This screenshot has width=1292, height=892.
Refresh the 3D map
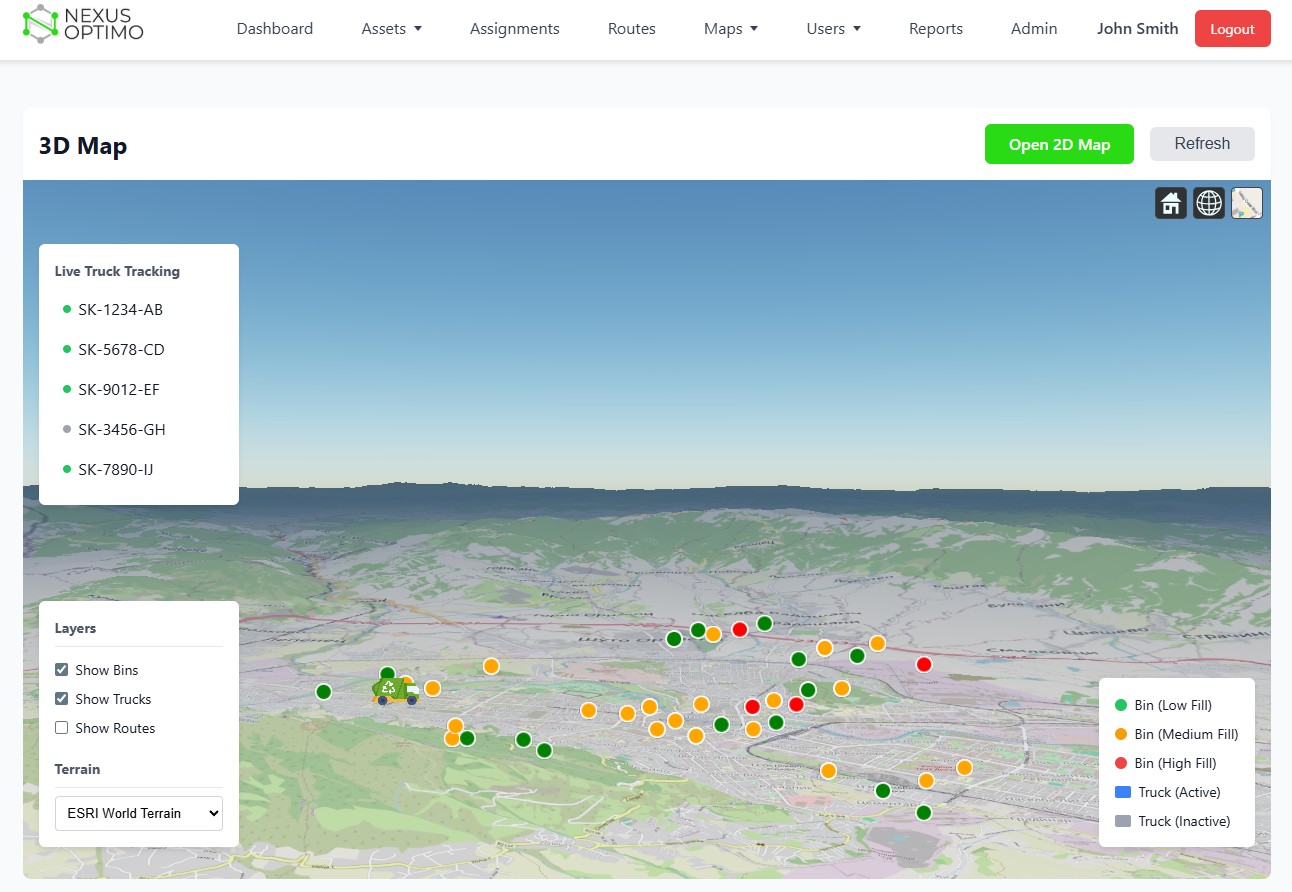point(1202,144)
